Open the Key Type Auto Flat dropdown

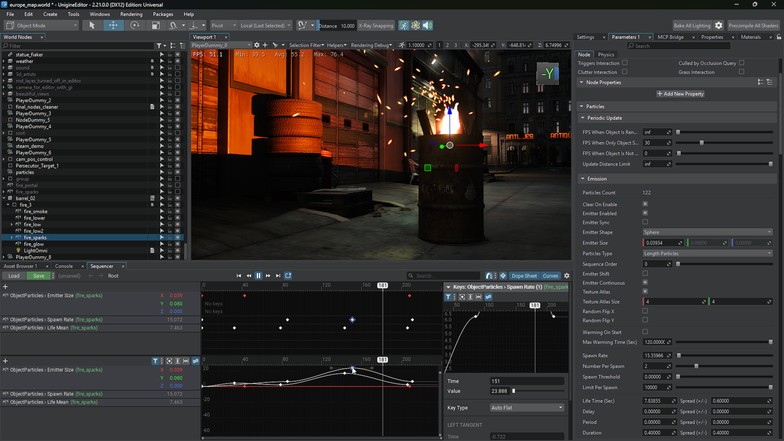coord(527,408)
